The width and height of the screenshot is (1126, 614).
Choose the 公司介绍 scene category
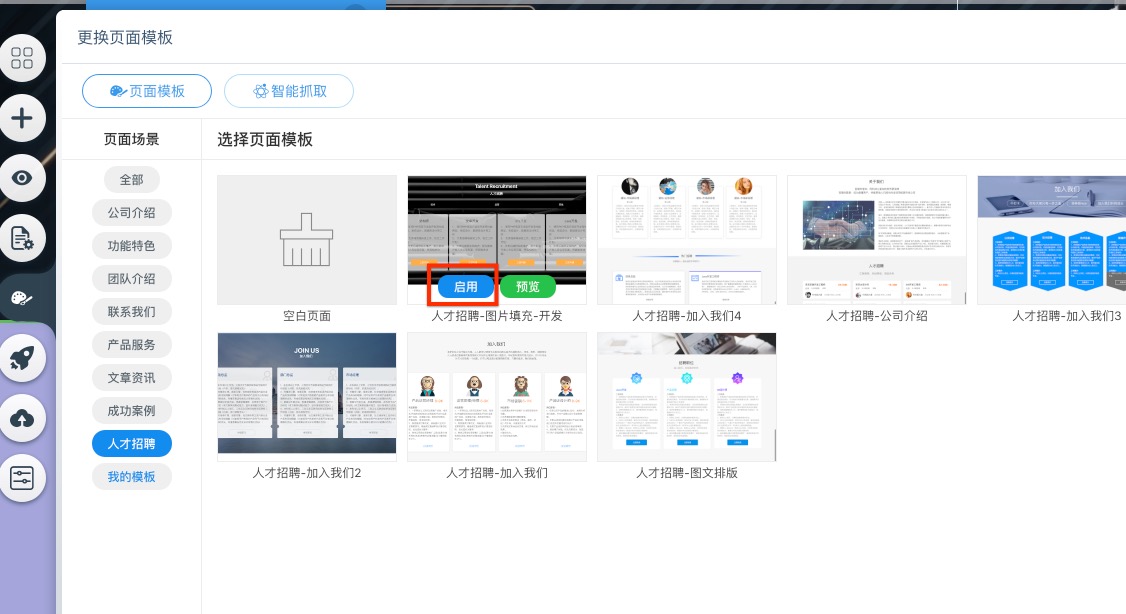point(131,213)
